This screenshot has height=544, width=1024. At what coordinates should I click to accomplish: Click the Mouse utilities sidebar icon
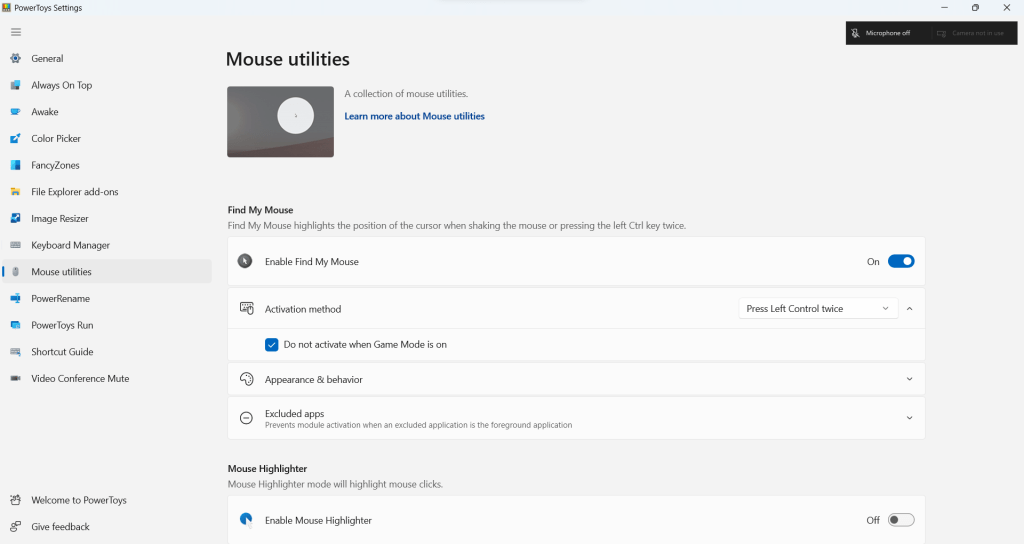(x=16, y=272)
